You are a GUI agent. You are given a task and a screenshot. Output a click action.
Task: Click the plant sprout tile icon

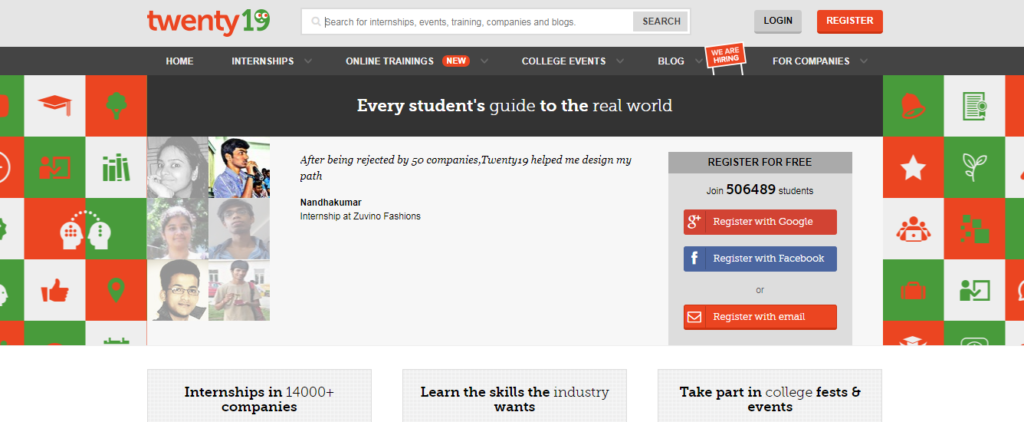(x=974, y=167)
